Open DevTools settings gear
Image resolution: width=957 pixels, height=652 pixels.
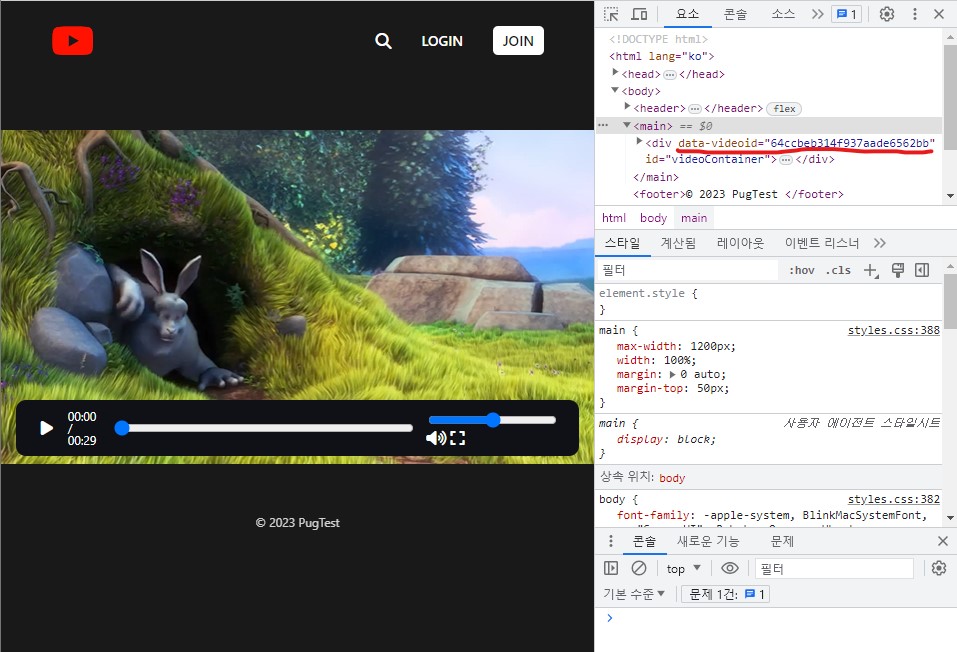coord(887,14)
